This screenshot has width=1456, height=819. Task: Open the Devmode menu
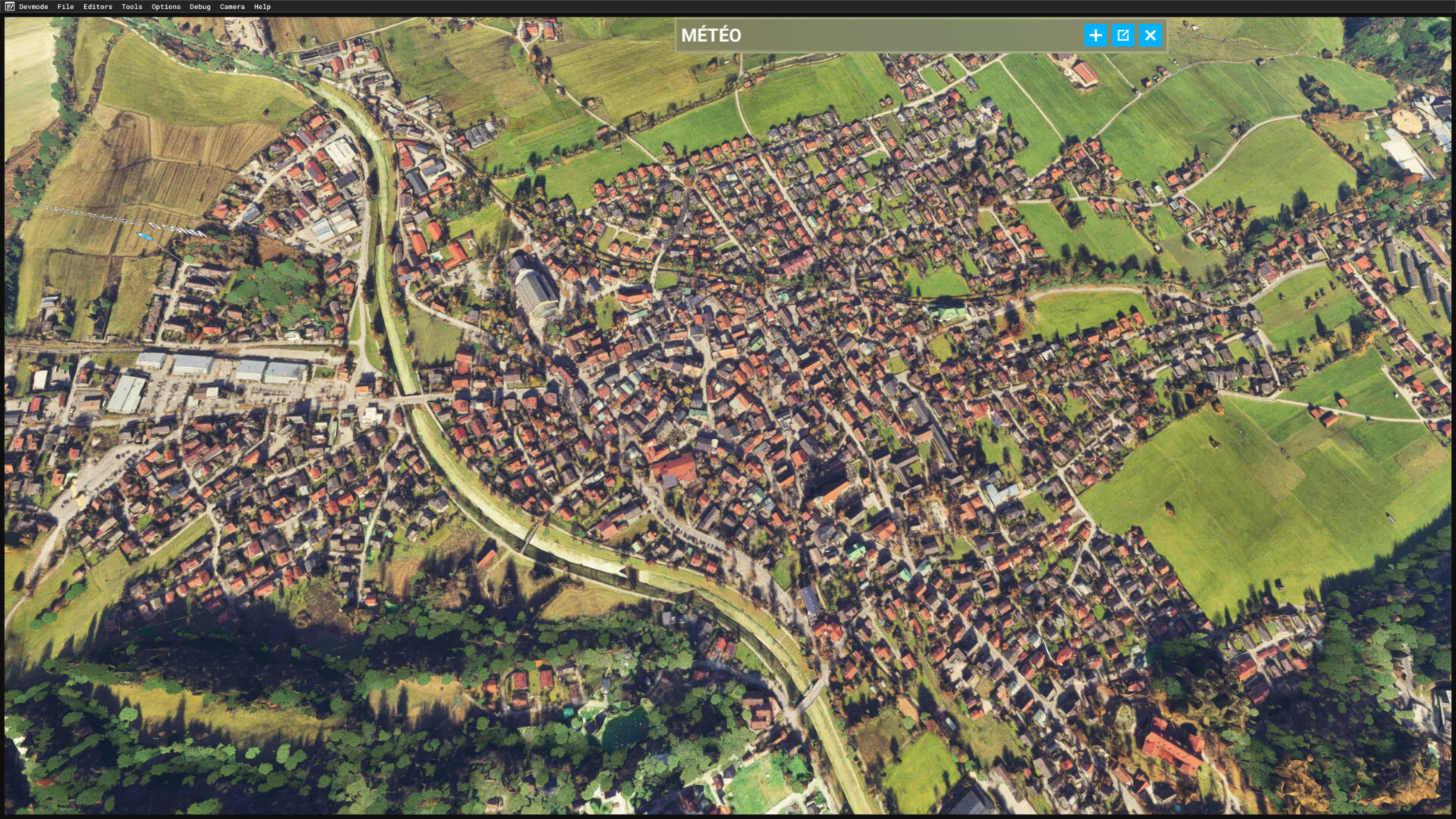[x=33, y=6]
